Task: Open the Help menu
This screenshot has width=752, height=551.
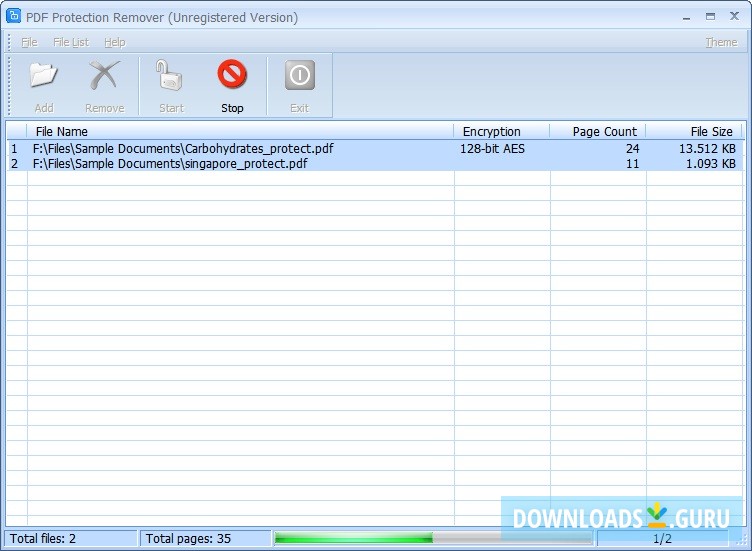Action: coord(115,42)
